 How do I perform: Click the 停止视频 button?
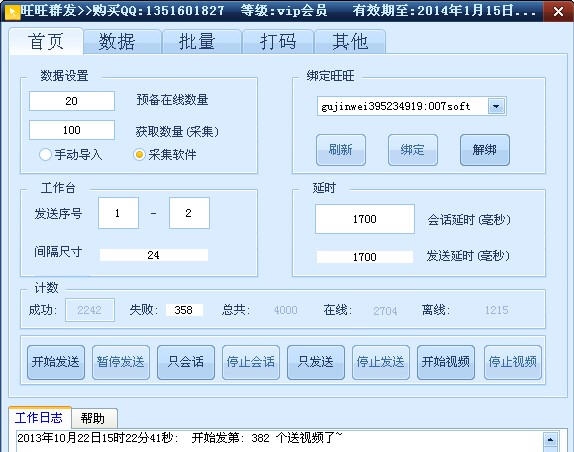pyautogui.click(x=512, y=362)
